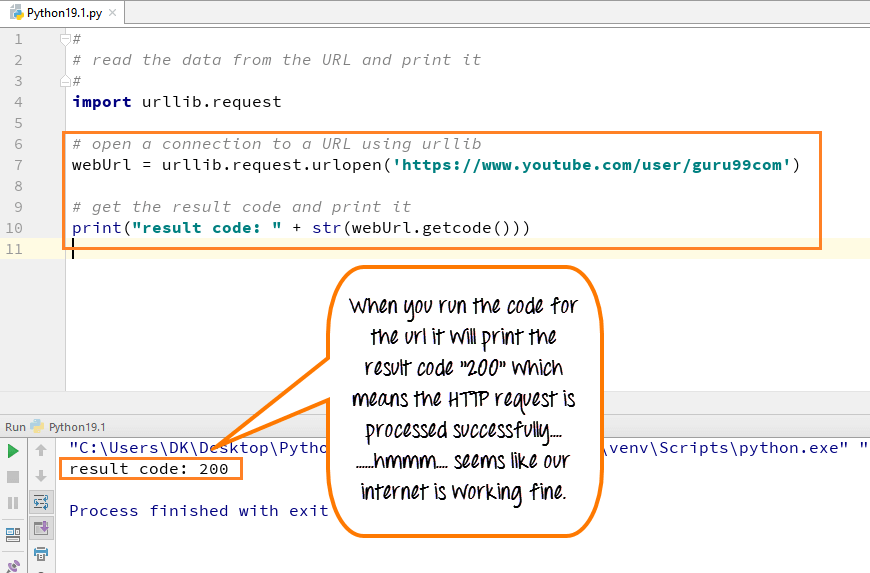Click the Print icon in Run panel
Screen dimensions: 870x573
[41, 554]
